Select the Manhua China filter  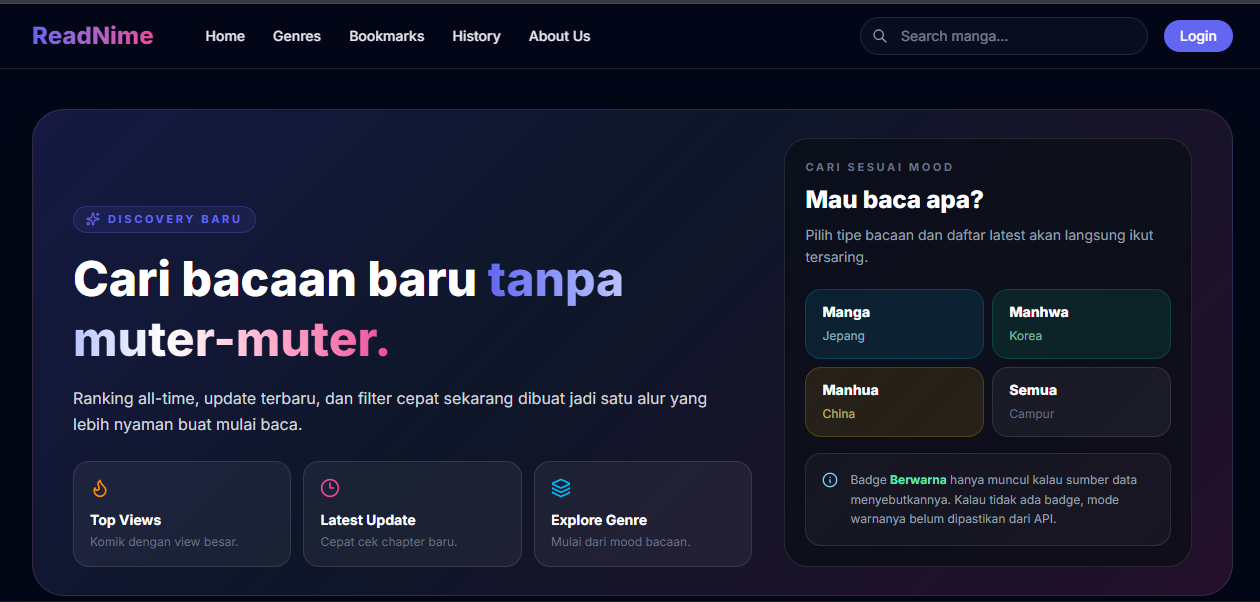coord(894,402)
